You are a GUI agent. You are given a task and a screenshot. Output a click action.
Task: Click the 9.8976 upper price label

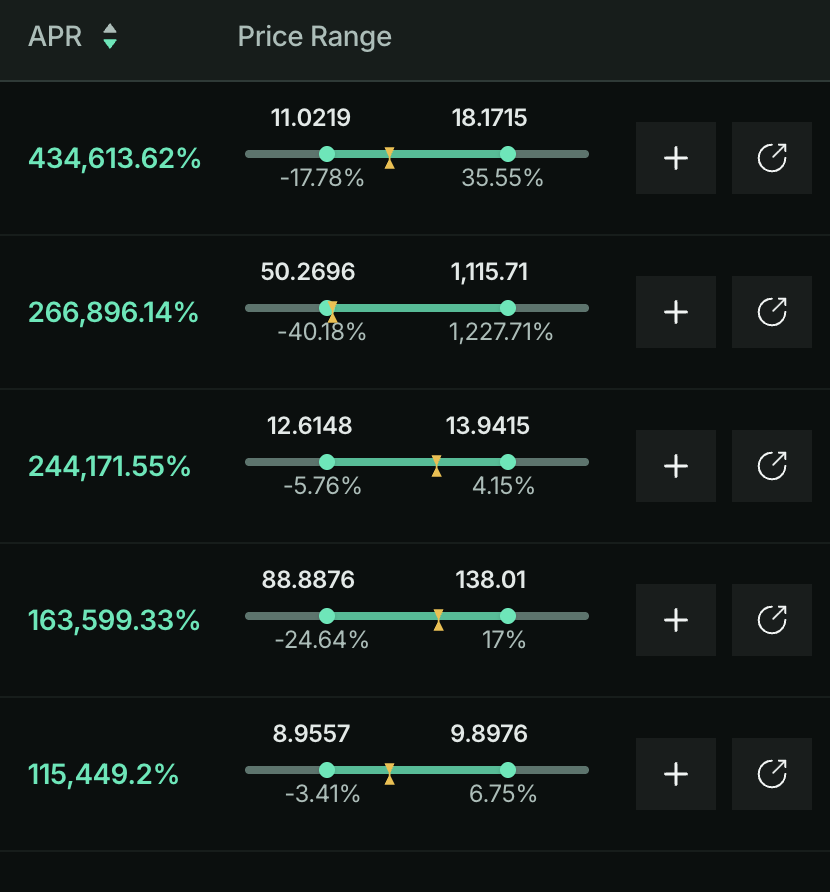point(489,734)
